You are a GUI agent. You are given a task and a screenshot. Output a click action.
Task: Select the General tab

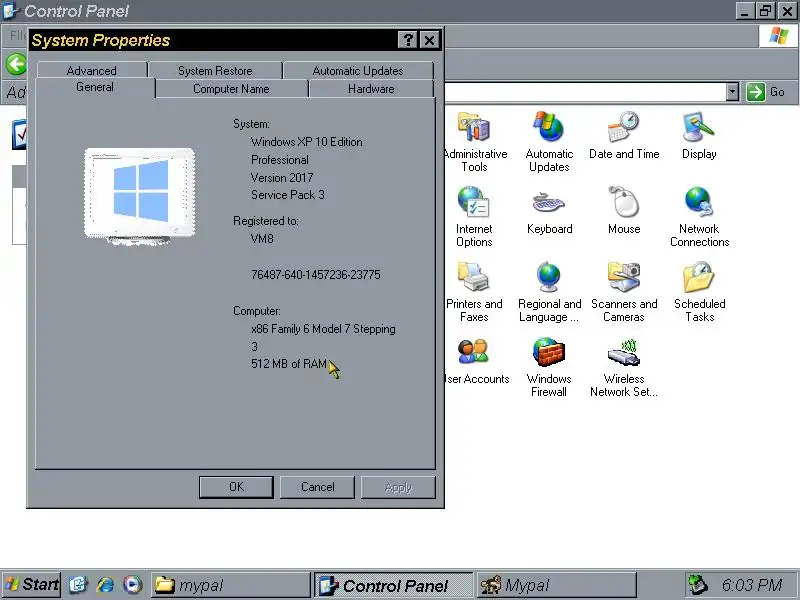[95, 87]
